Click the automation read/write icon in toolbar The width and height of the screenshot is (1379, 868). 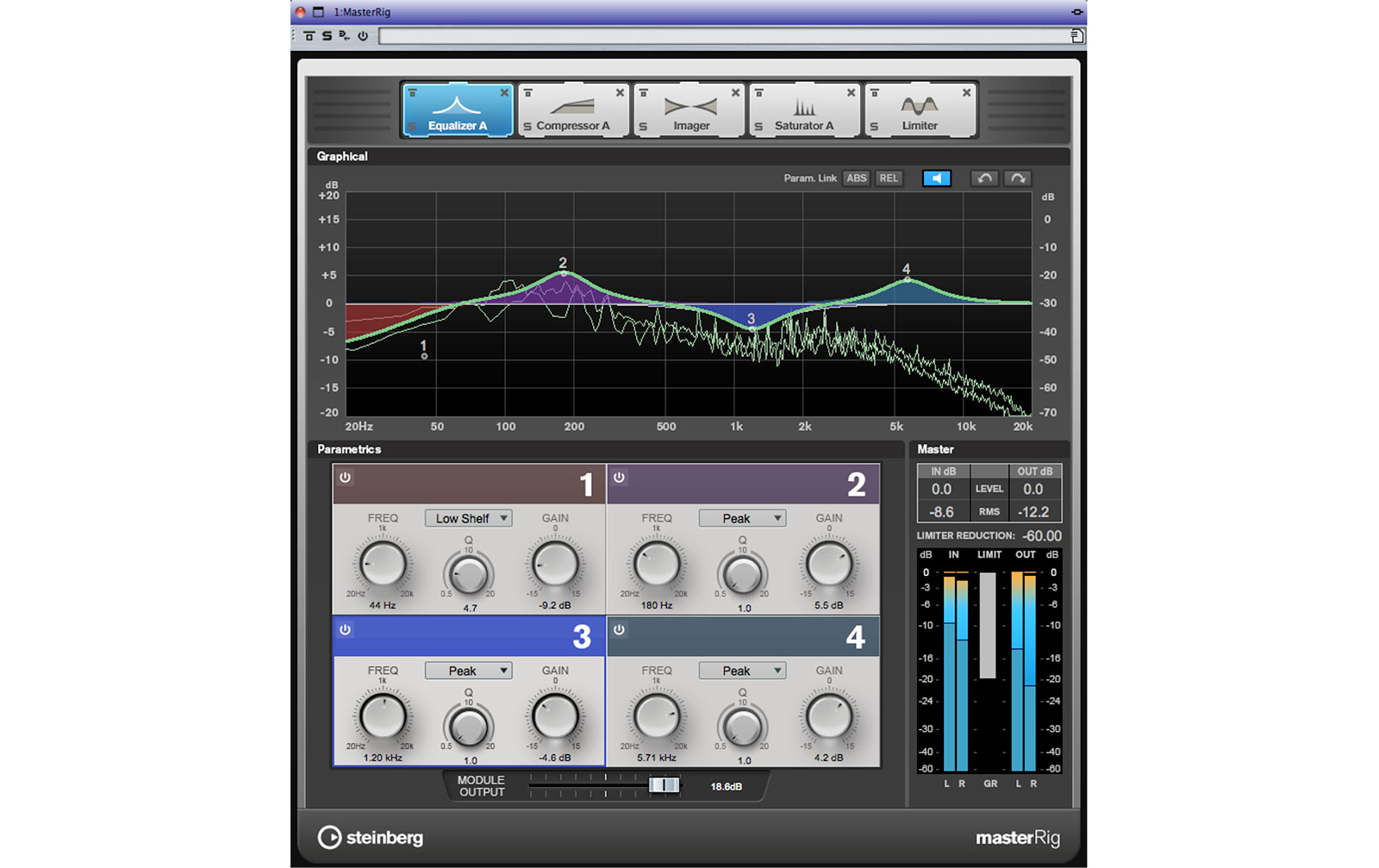pyautogui.click(x=344, y=36)
